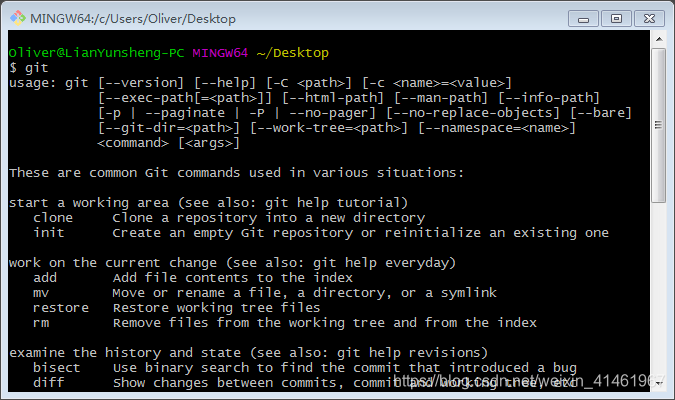
Task: Click the vertical scrollbar thumb
Action: [659, 125]
